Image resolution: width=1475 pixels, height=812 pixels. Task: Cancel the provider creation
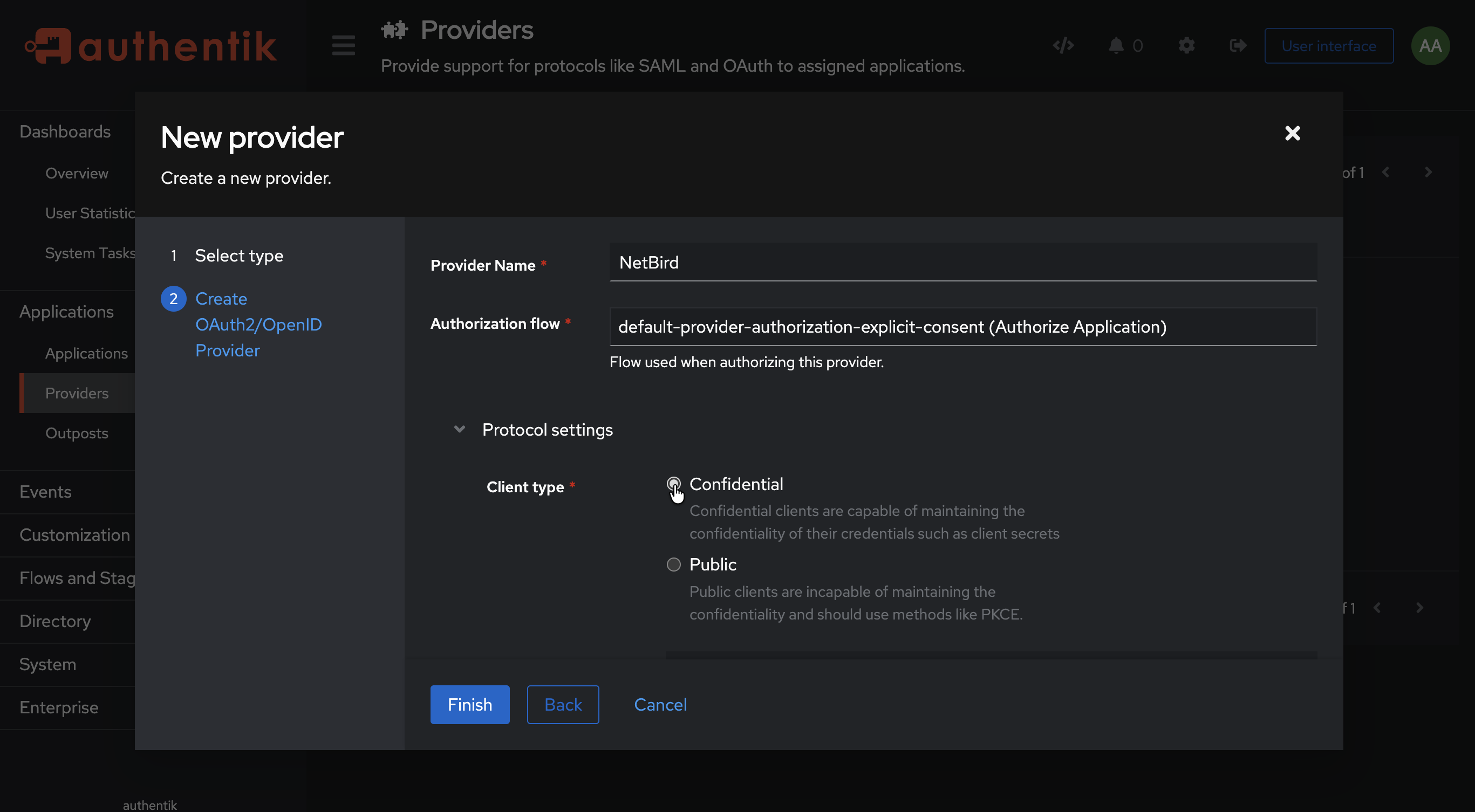click(x=660, y=704)
